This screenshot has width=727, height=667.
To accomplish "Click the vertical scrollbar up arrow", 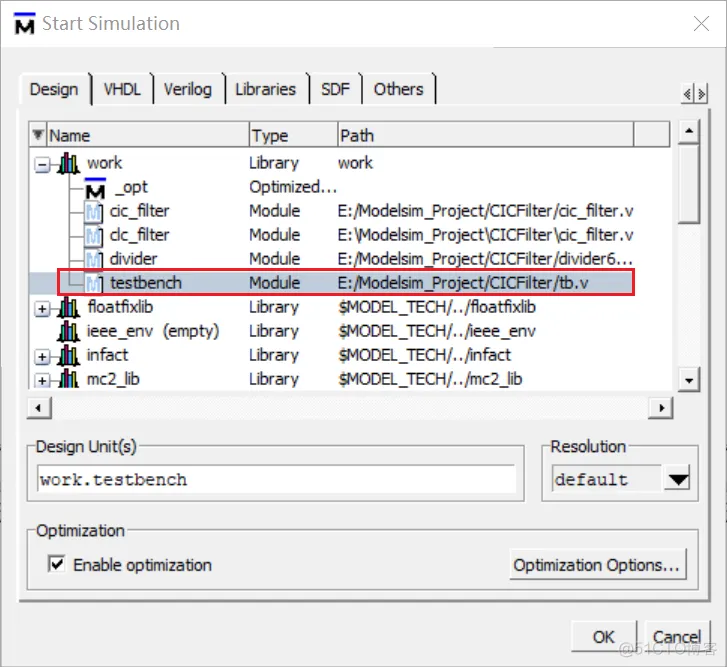I will 689,131.
